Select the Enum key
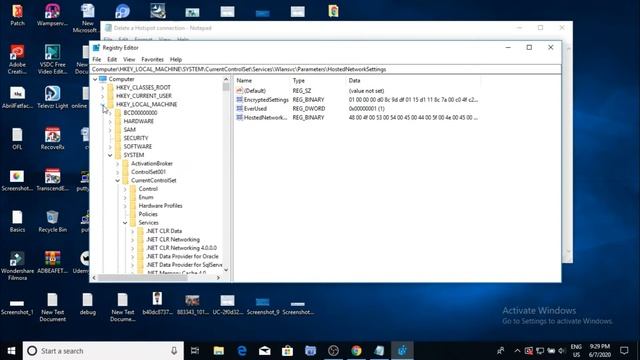This screenshot has width=640, height=360. pos(146,197)
